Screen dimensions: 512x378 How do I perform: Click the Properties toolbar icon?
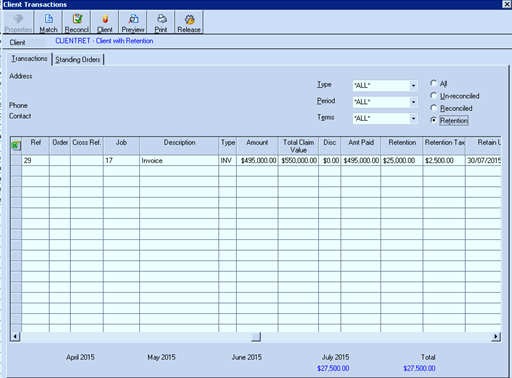[x=18, y=23]
